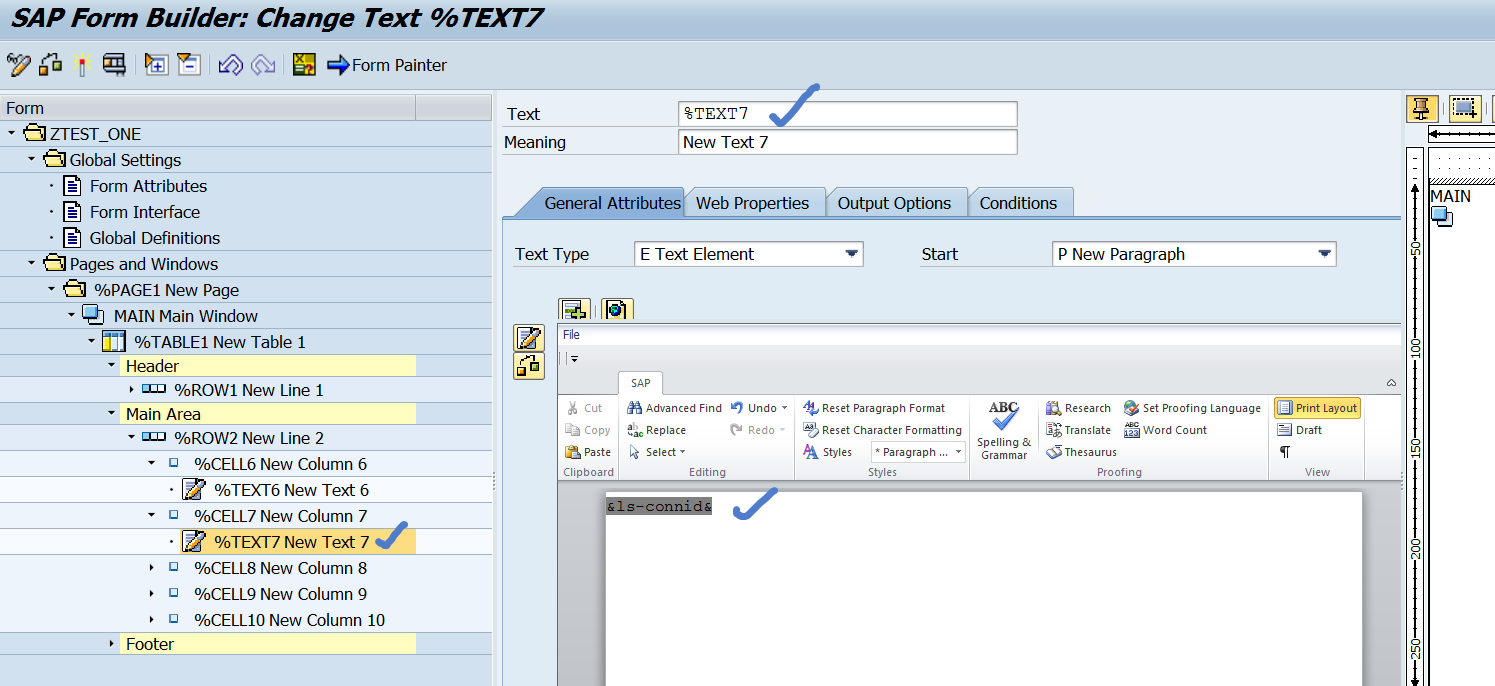Click Reset Character Formatting
The image size is (1495, 686).
coord(882,430)
